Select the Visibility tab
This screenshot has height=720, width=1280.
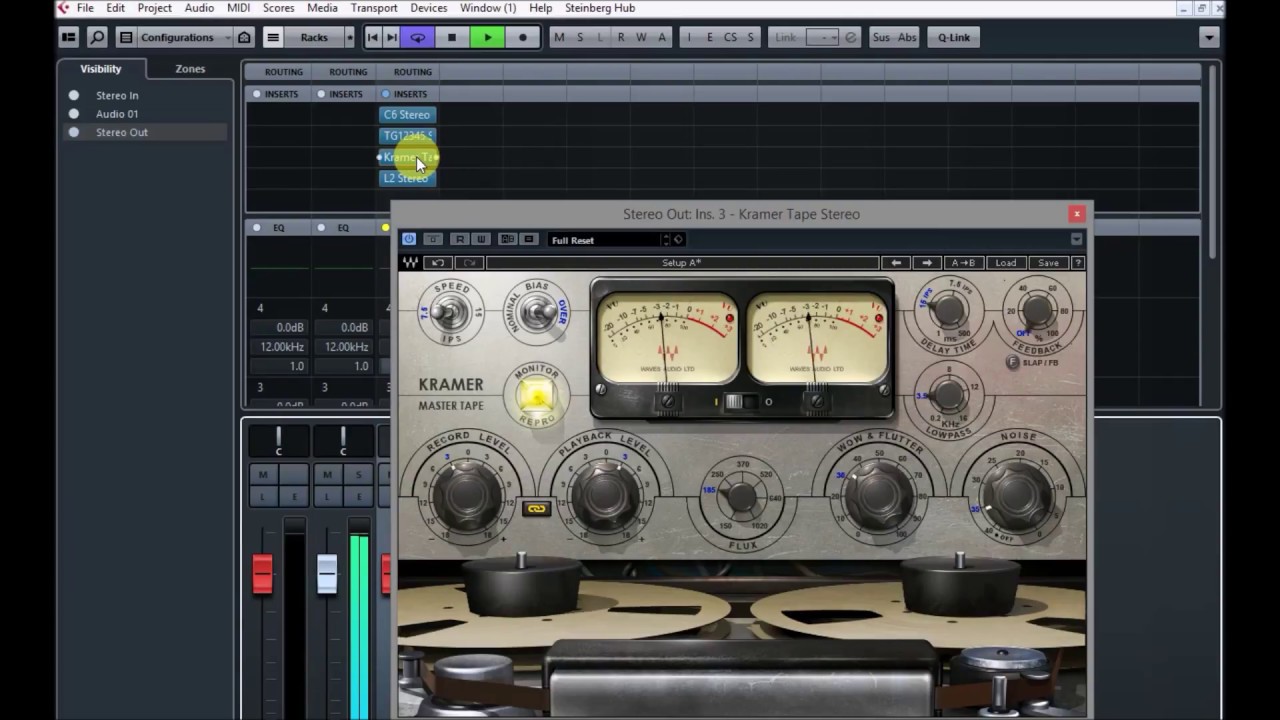coord(101,69)
